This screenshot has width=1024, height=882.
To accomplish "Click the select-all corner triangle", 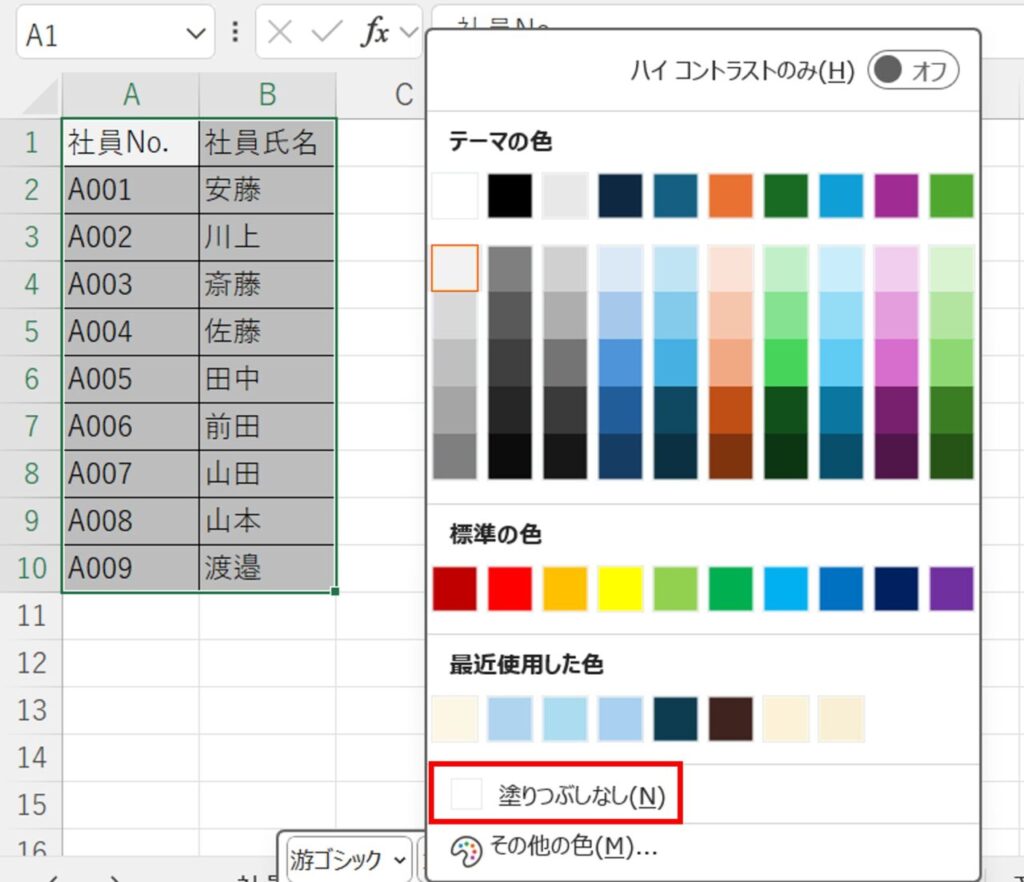I will point(40,98).
